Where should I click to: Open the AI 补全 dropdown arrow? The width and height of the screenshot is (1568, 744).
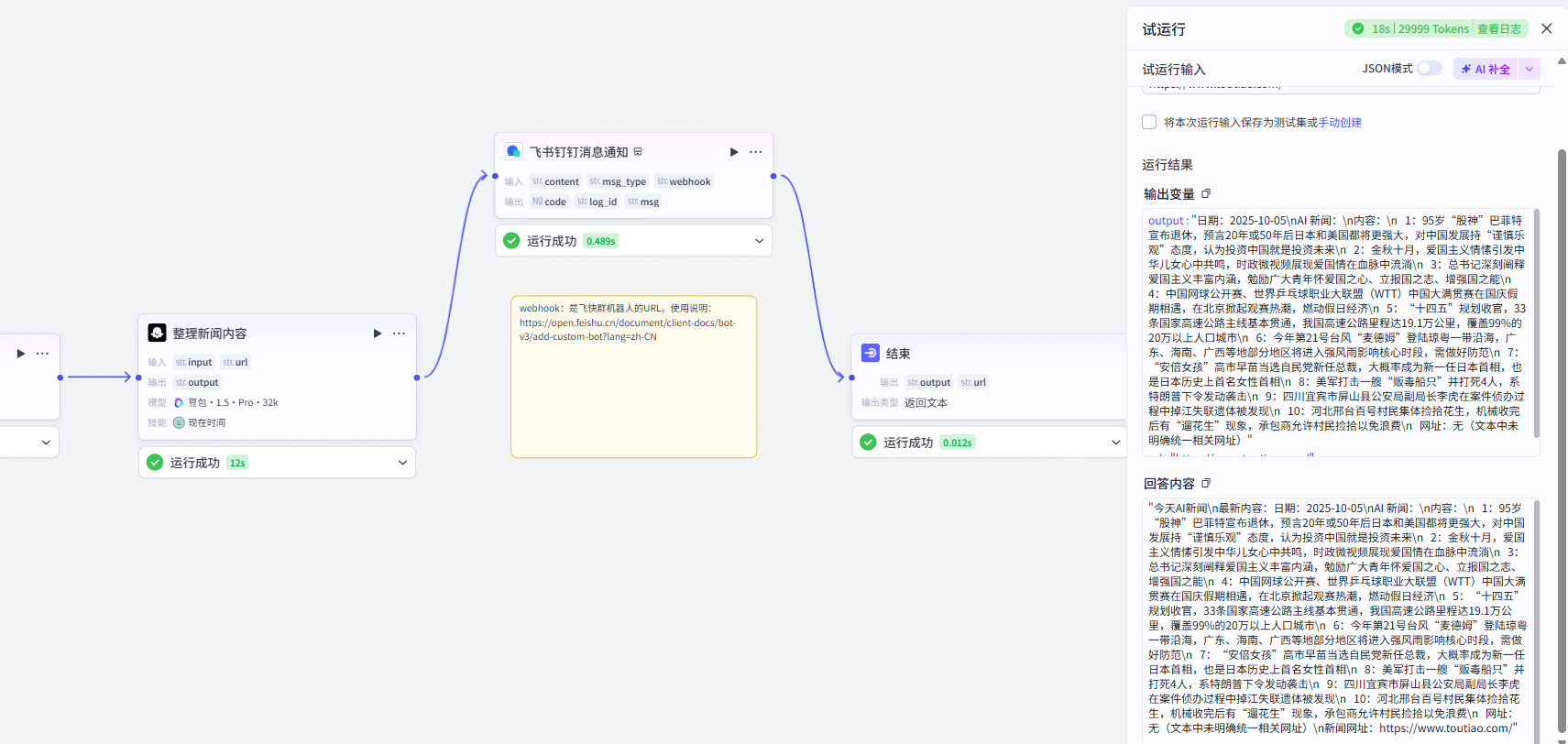click(1530, 69)
